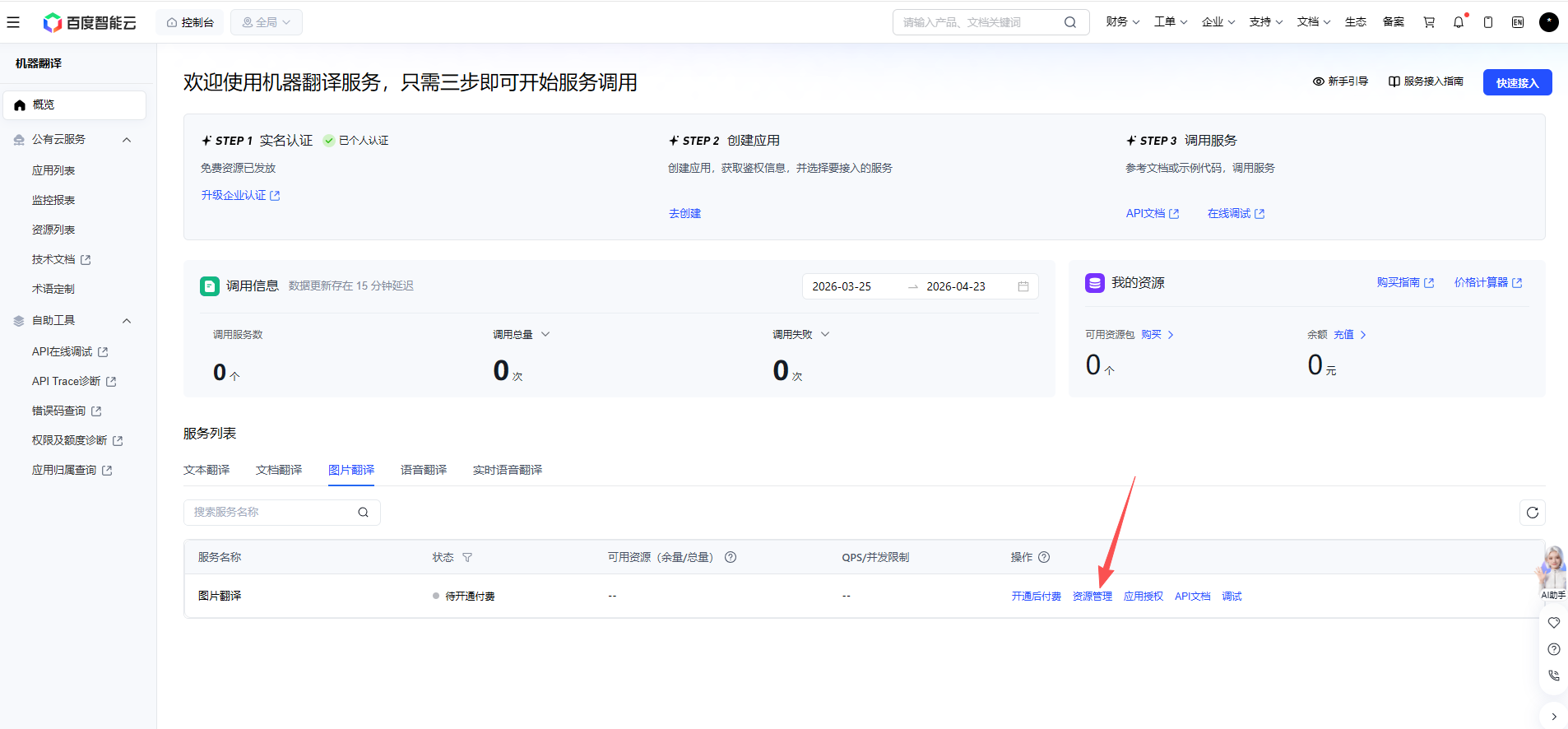Expand the 企业 menu
Viewport: 1568px width, 729px height.
(x=1218, y=22)
